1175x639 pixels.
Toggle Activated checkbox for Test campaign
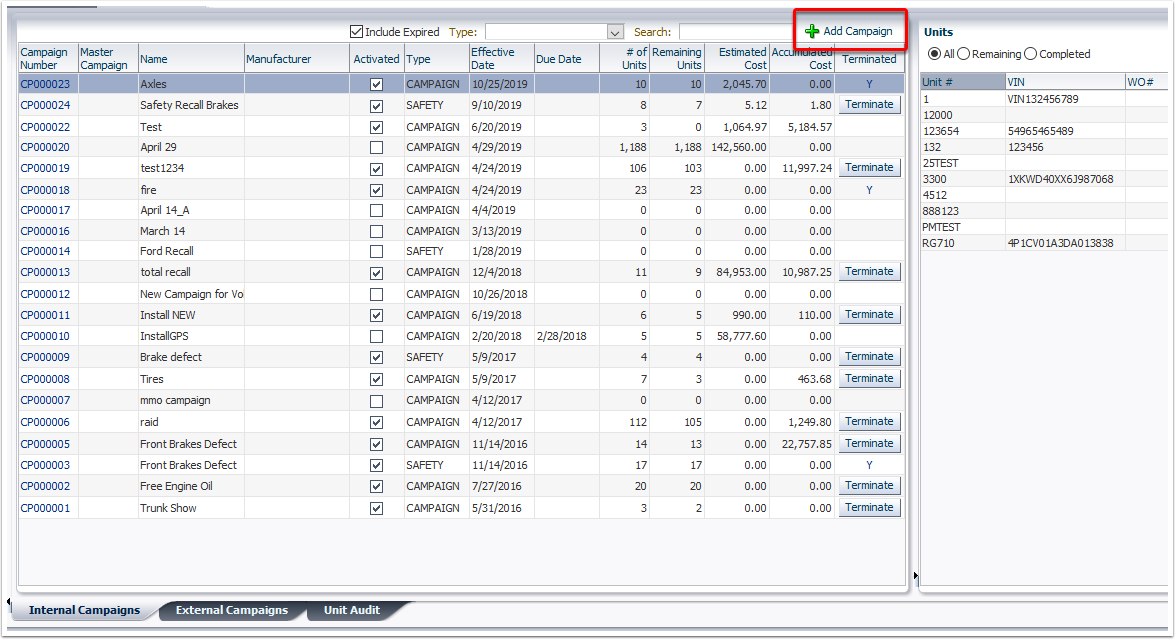376,127
